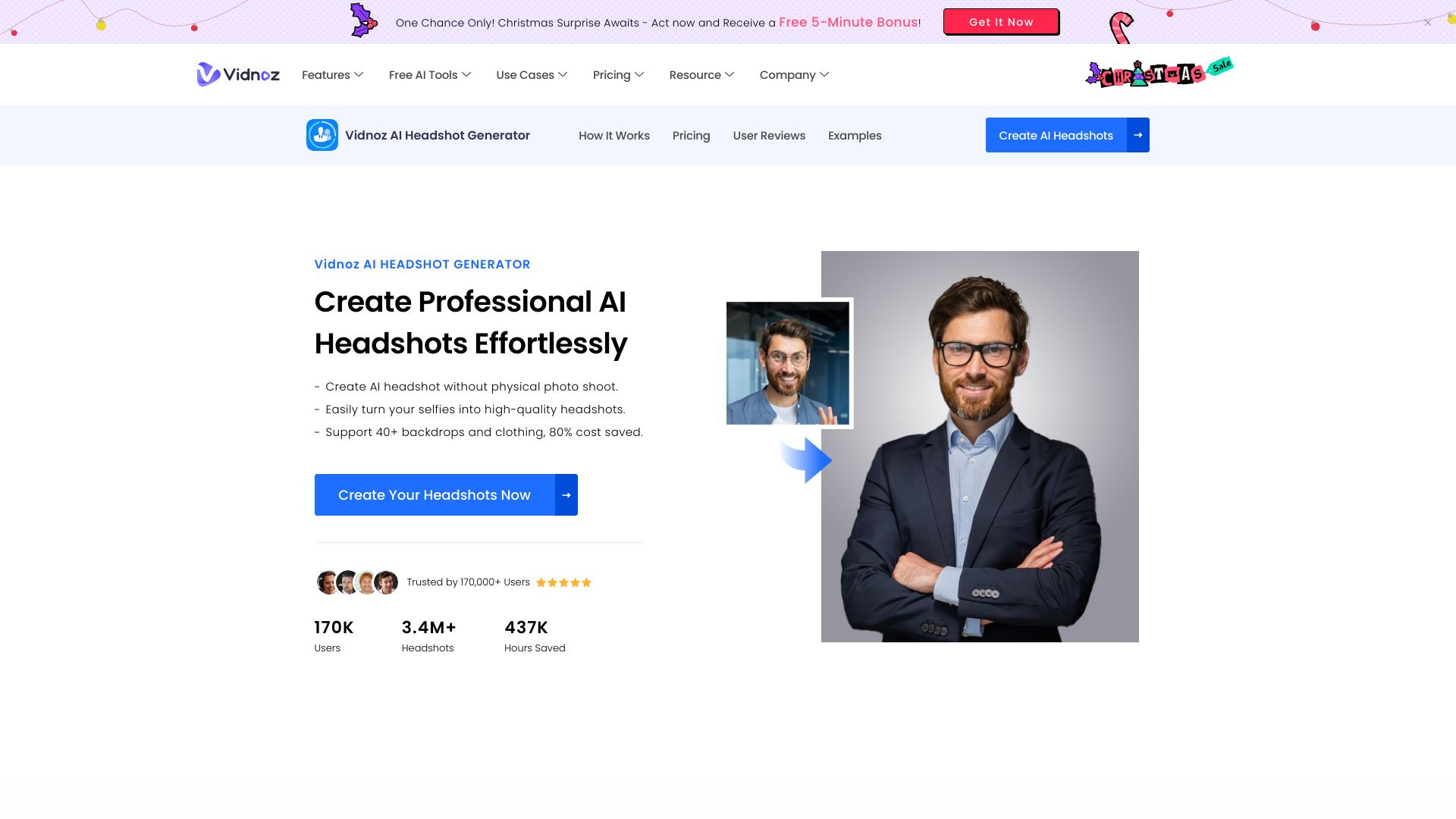Click Get It Now banner button
1456x819 pixels.
(x=1001, y=22)
